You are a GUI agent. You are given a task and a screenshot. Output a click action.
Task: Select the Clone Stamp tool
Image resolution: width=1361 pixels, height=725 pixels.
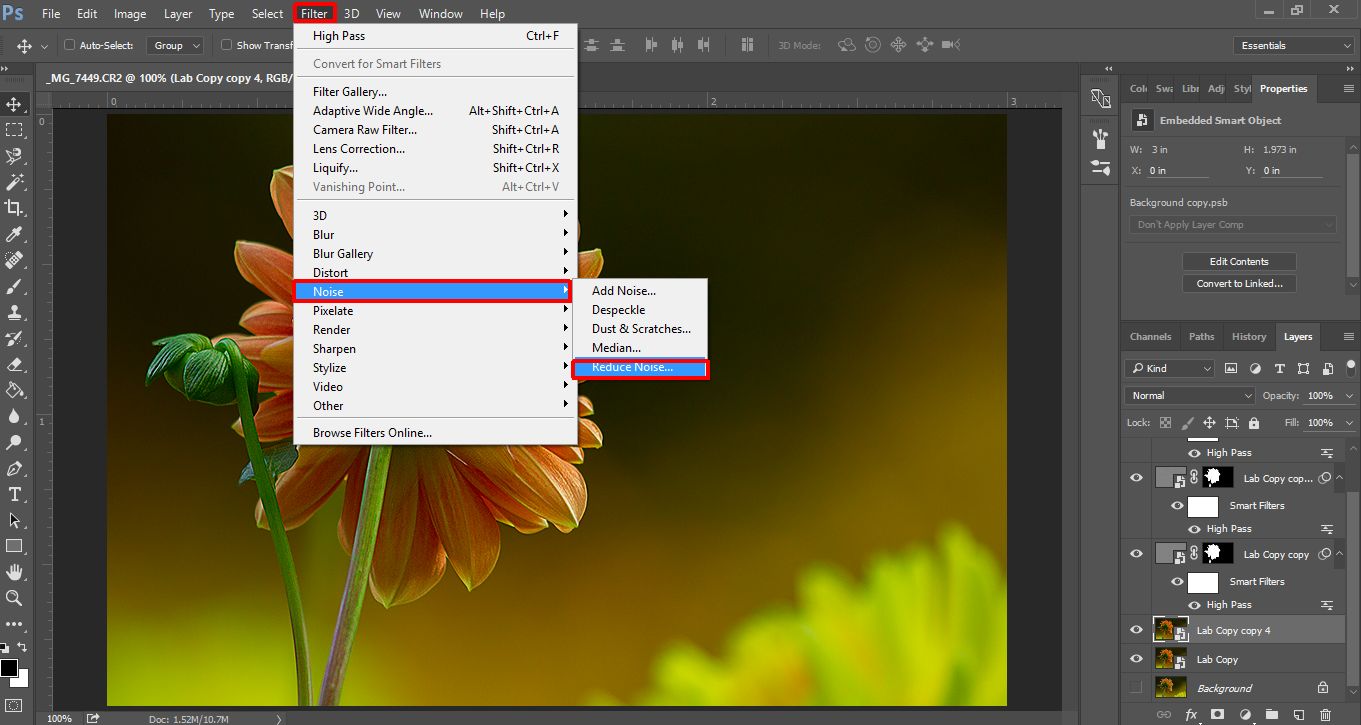(14, 312)
